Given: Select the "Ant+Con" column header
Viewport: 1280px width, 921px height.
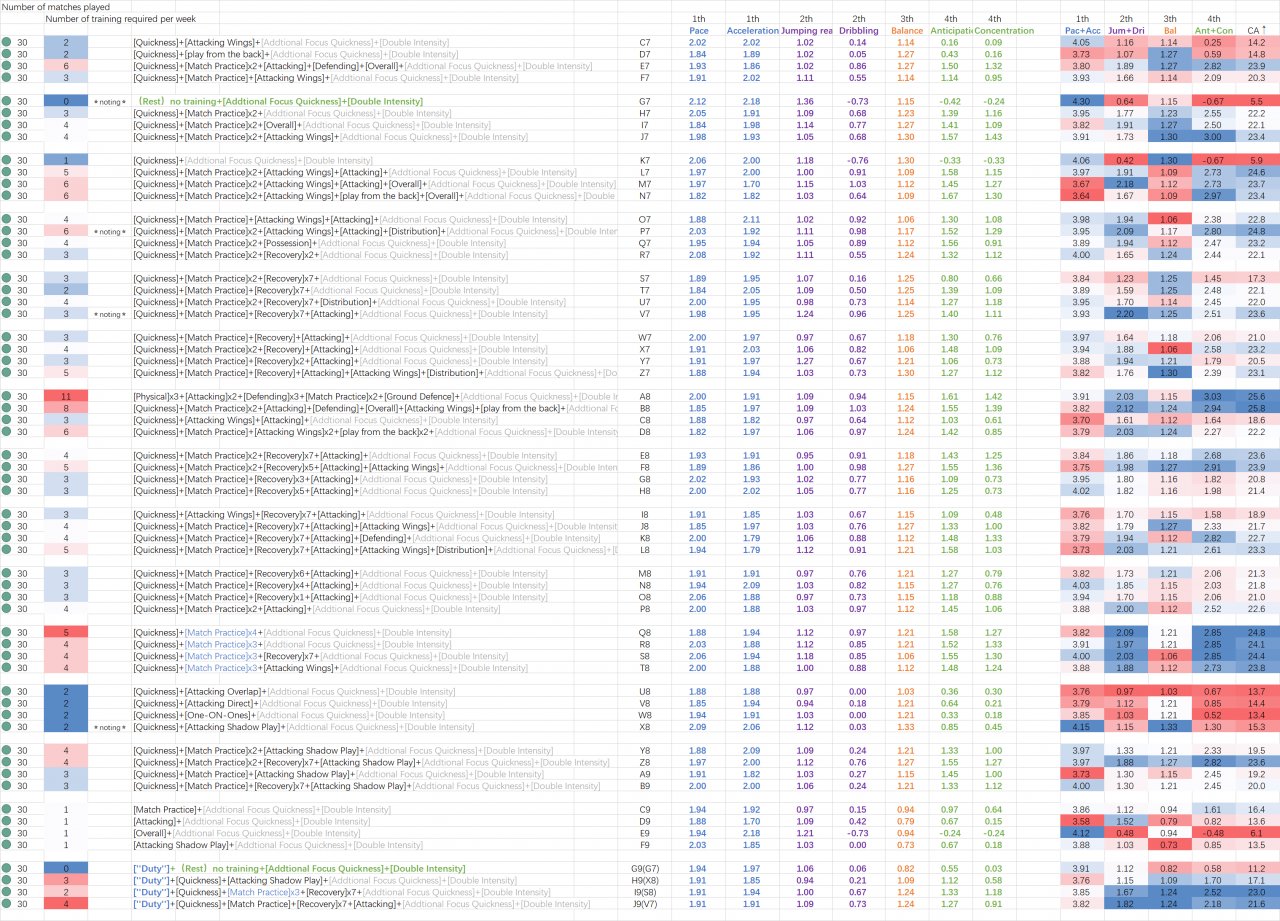Looking at the screenshot, I should pyautogui.click(x=1212, y=31).
